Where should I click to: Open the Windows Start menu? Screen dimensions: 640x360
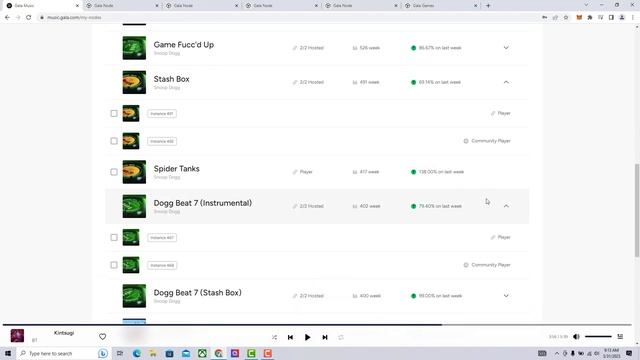(8, 353)
